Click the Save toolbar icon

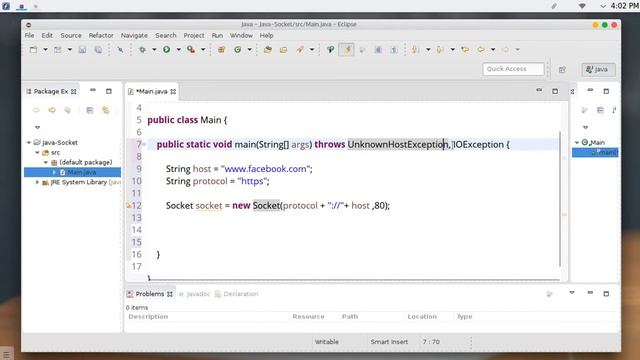pyautogui.click(x=82, y=49)
